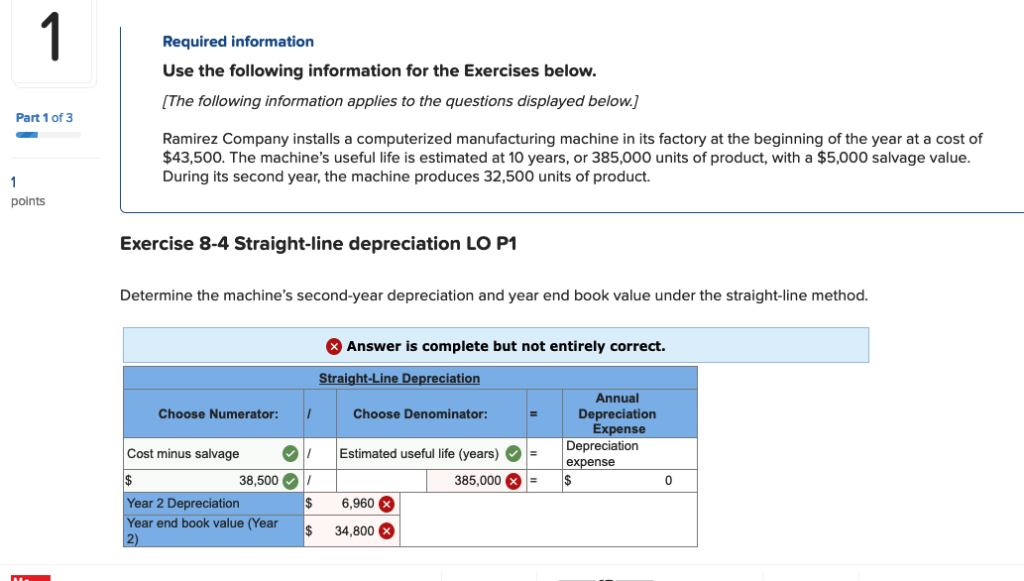The image size is (1024, 581).
Task: Click the Straight-Line Depreciation table heading
Action: pyautogui.click(x=399, y=379)
